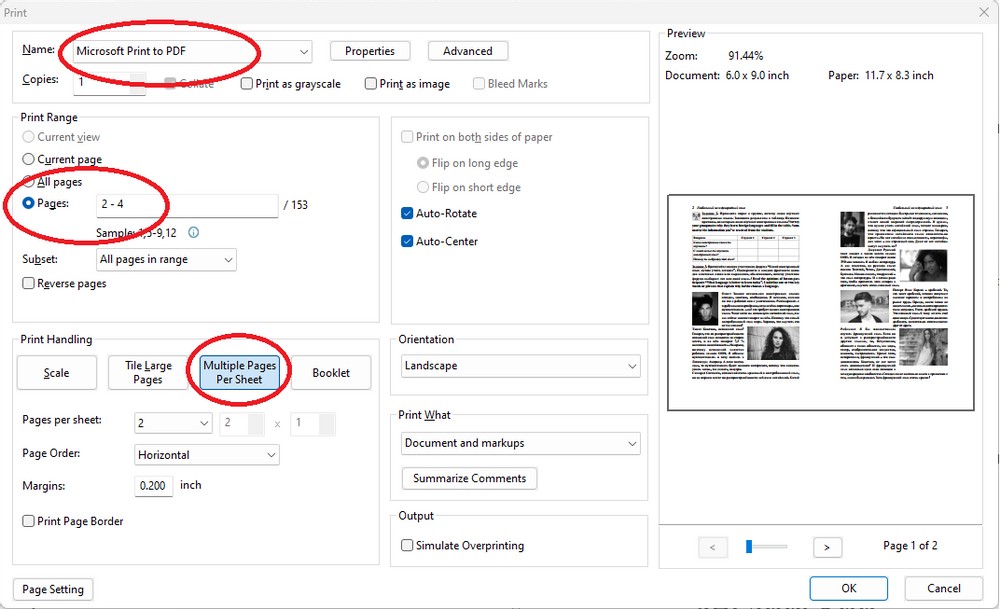
Task: Click the Pages range input field
Action: pyautogui.click(x=187, y=205)
